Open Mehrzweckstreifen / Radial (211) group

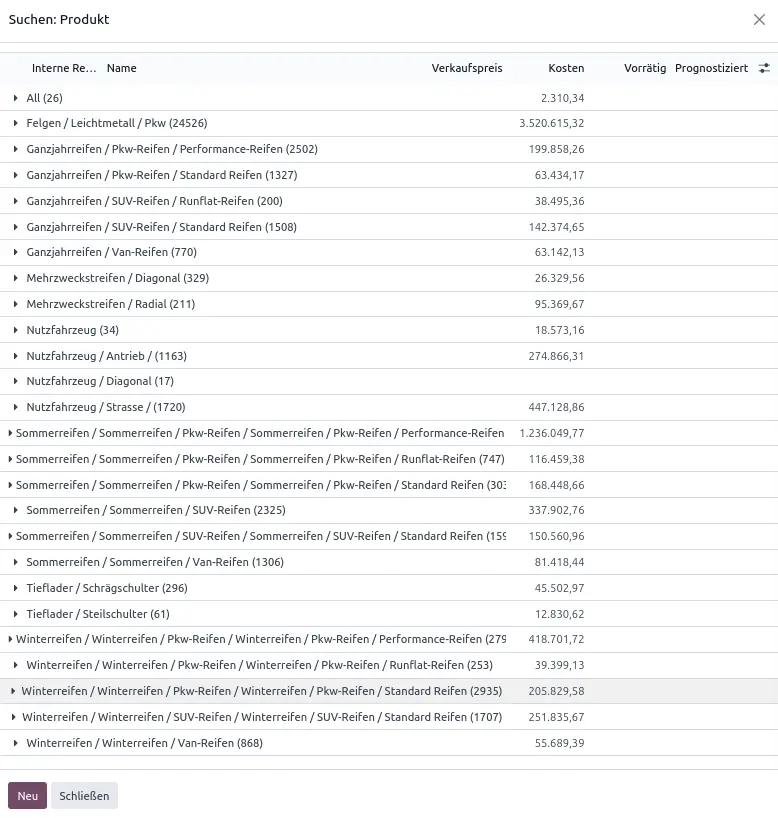(x=110, y=304)
